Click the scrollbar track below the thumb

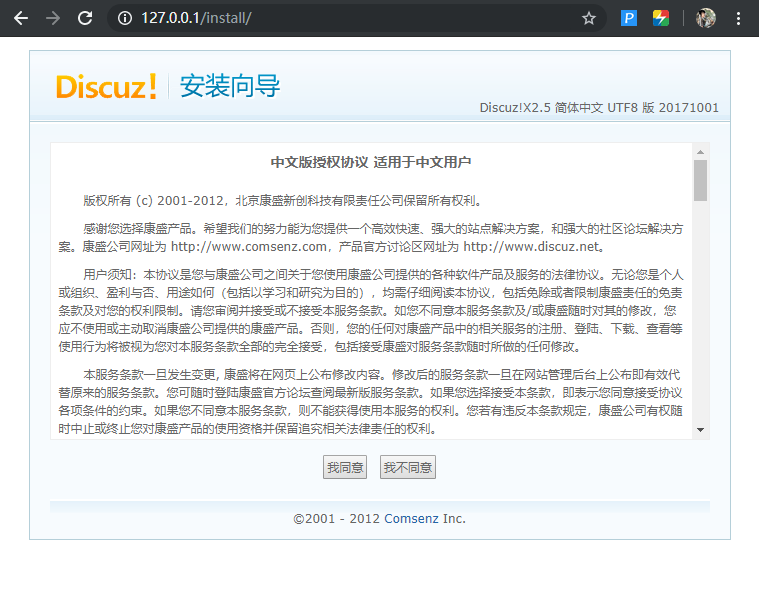pyautogui.click(x=700, y=312)
